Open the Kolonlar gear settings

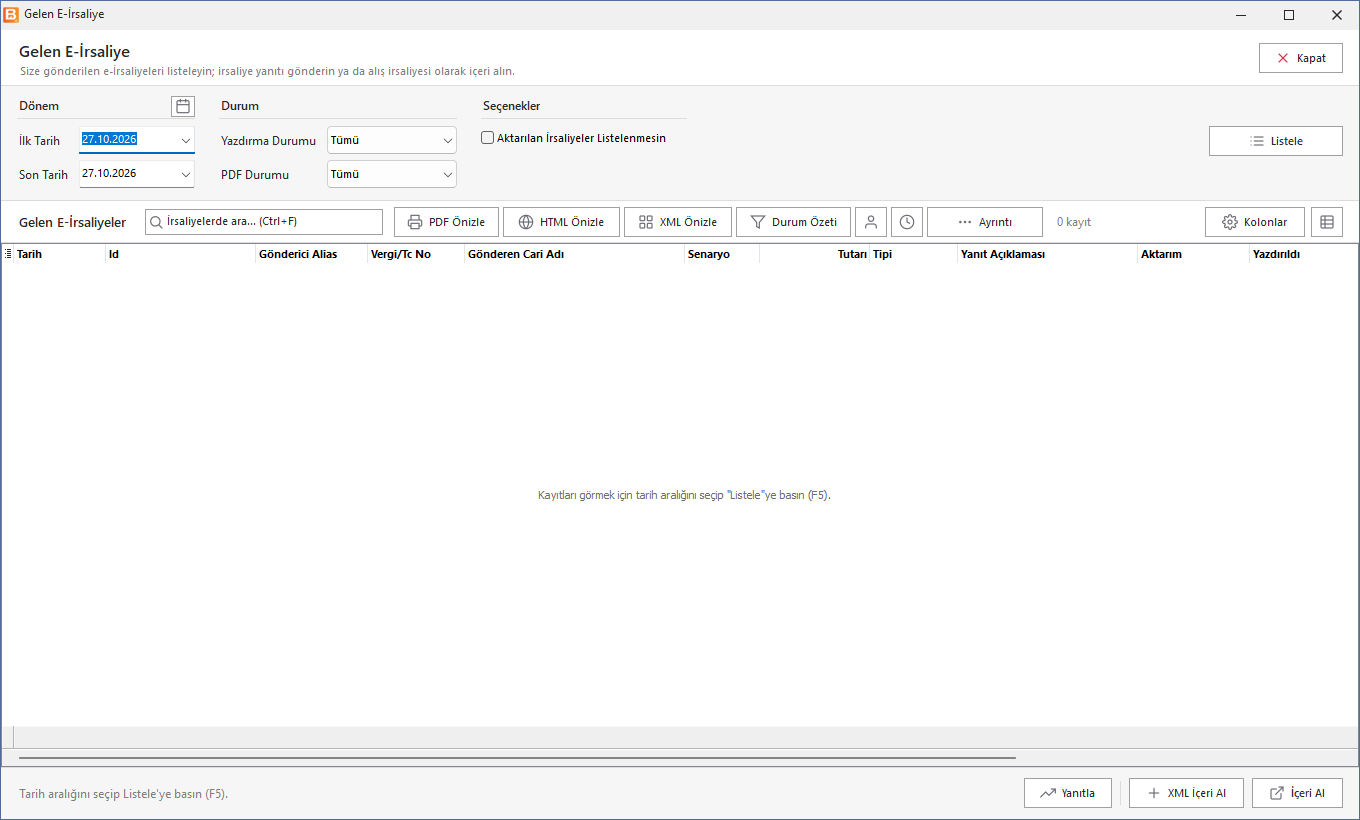[x=1255, y=222]
